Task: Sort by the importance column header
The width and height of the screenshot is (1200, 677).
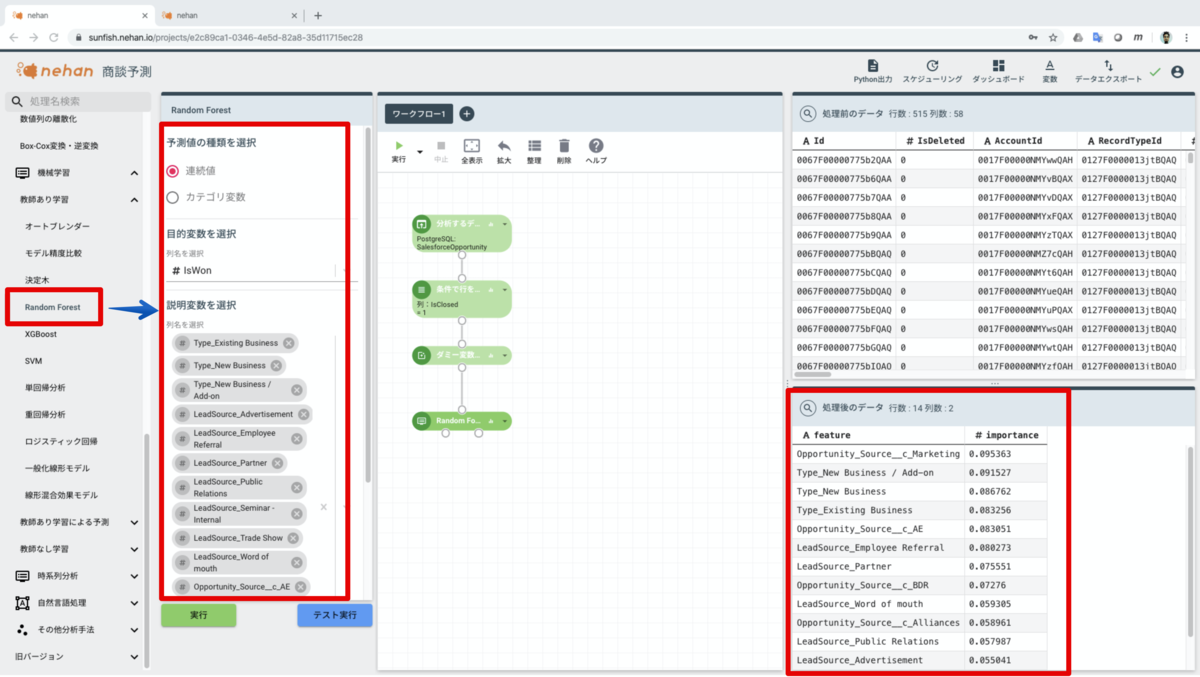Action: (x=1008, y=435)
